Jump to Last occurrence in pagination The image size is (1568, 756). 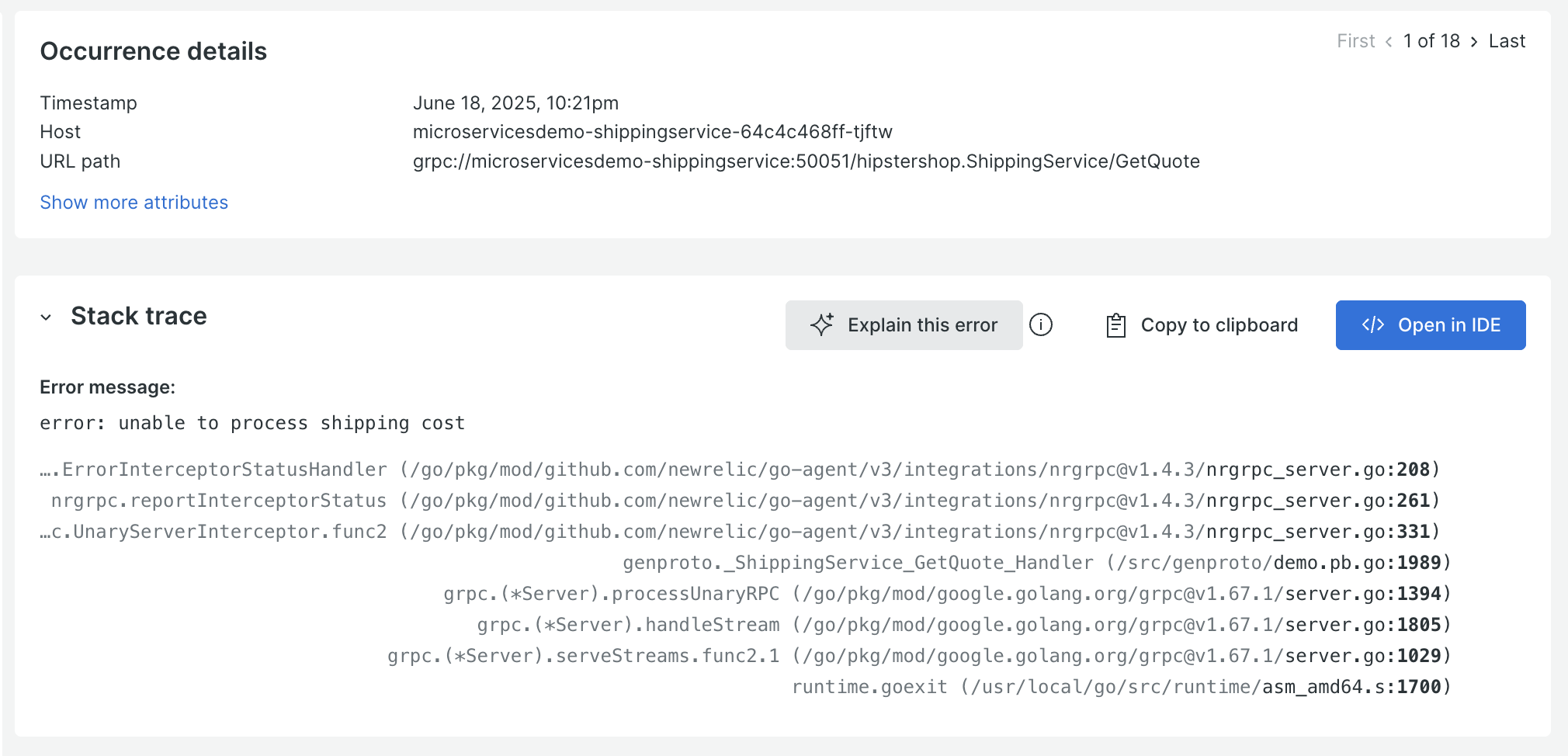point(1506,41)
